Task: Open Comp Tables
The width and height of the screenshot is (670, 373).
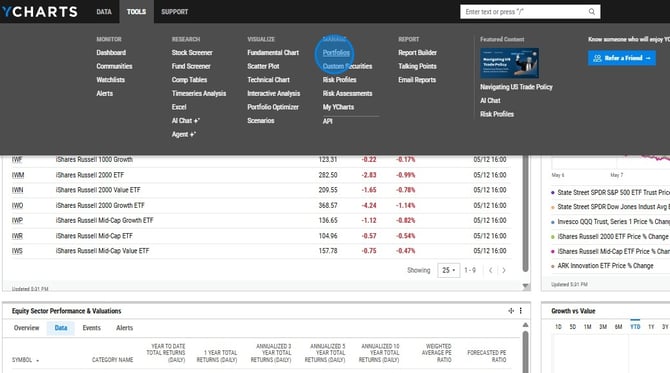Action: tap(189, 80)
